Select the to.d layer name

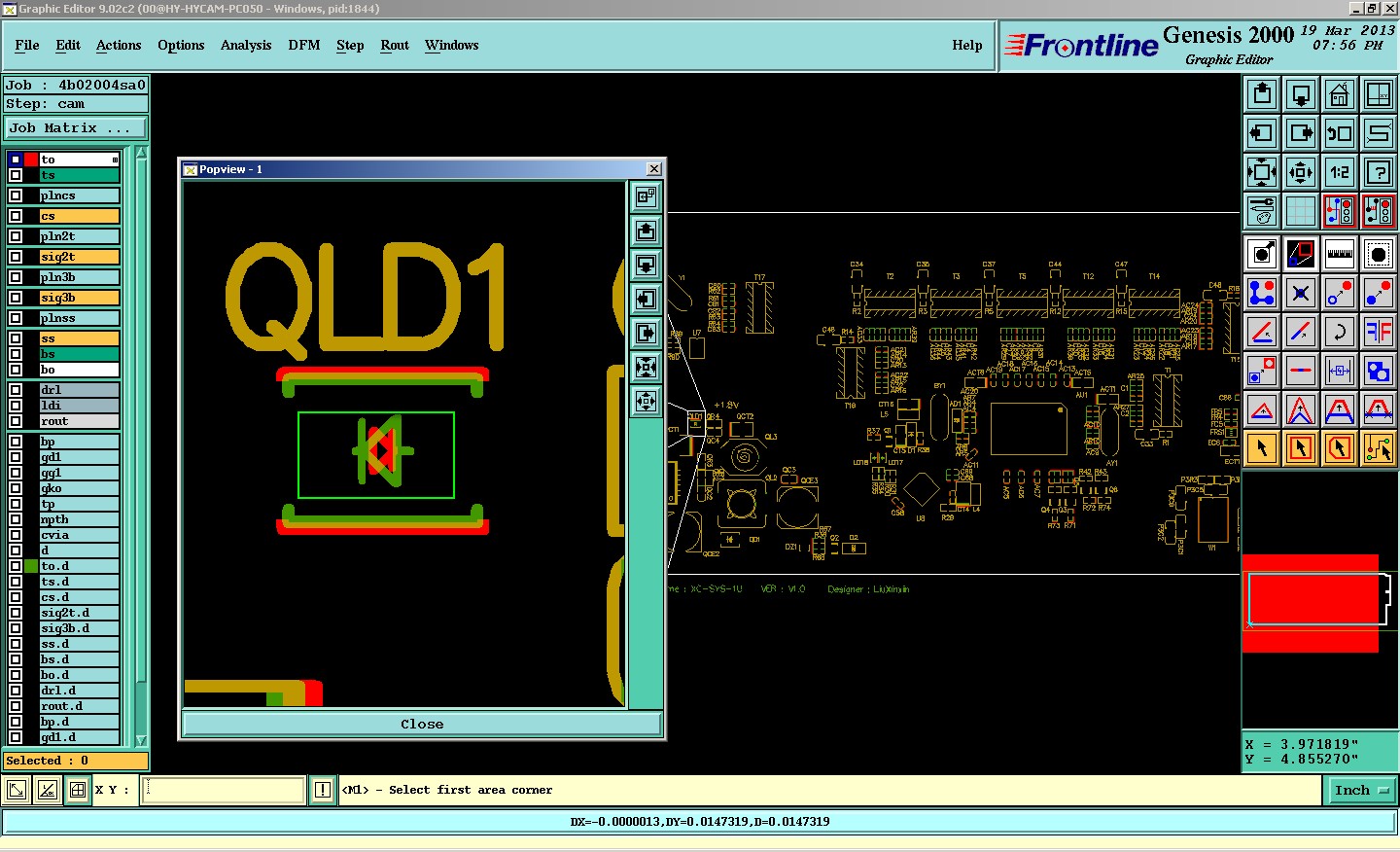click(79, 566)
